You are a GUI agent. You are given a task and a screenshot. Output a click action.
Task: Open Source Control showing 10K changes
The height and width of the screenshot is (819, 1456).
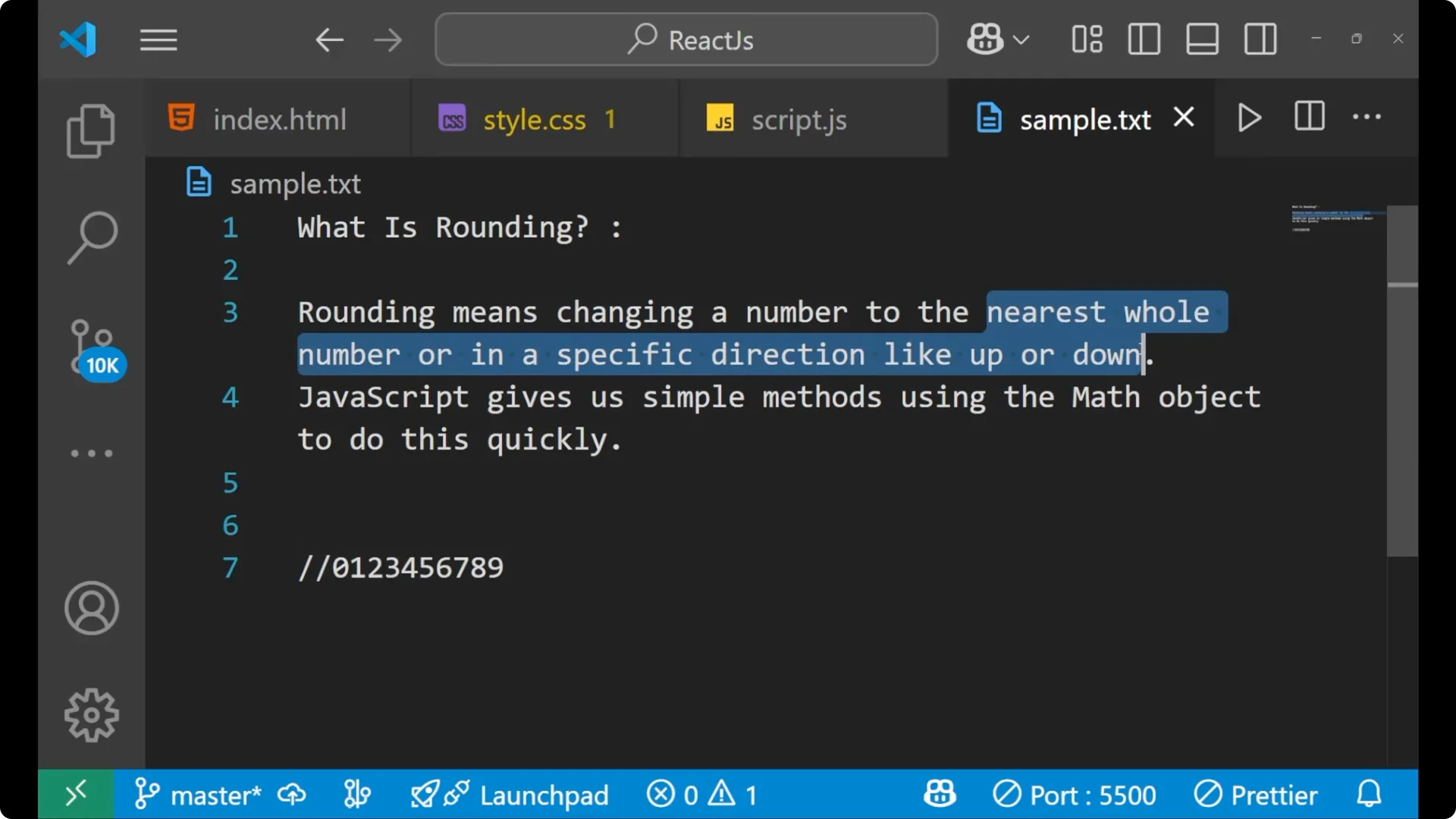pos(90,345)
